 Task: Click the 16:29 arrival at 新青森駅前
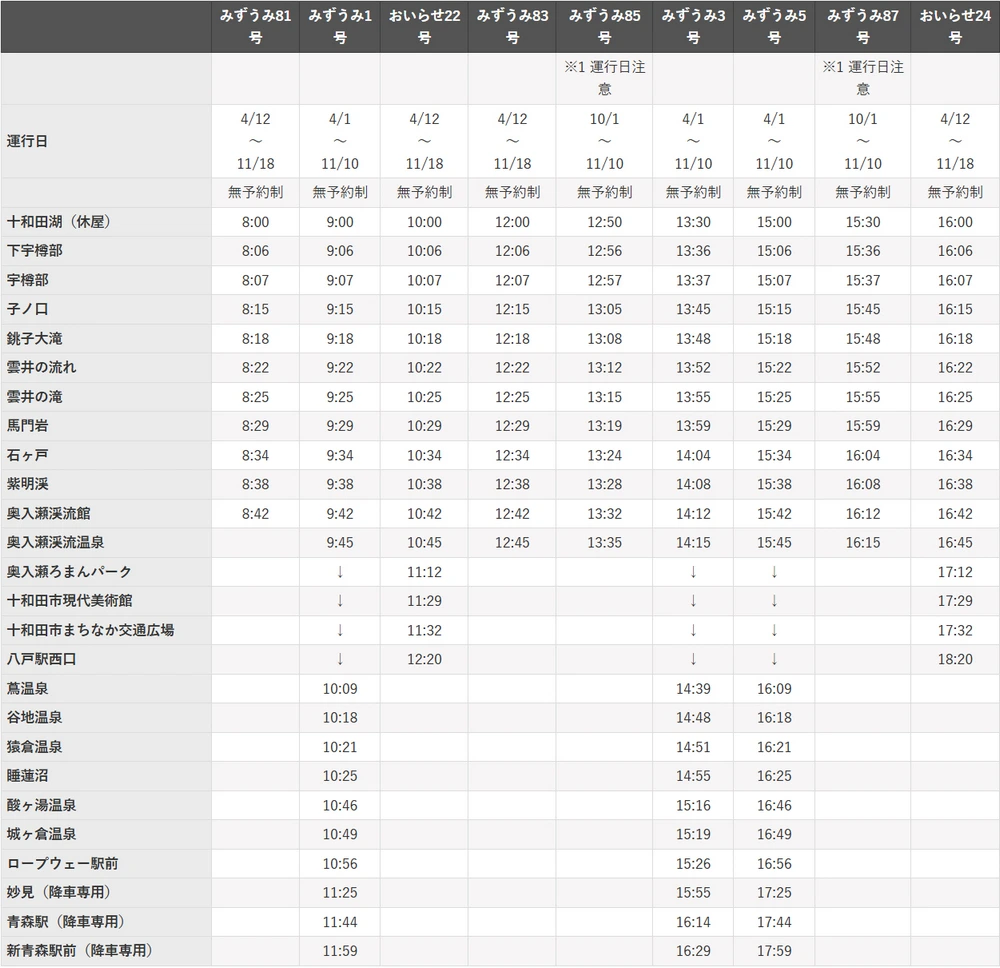[693, 950]
